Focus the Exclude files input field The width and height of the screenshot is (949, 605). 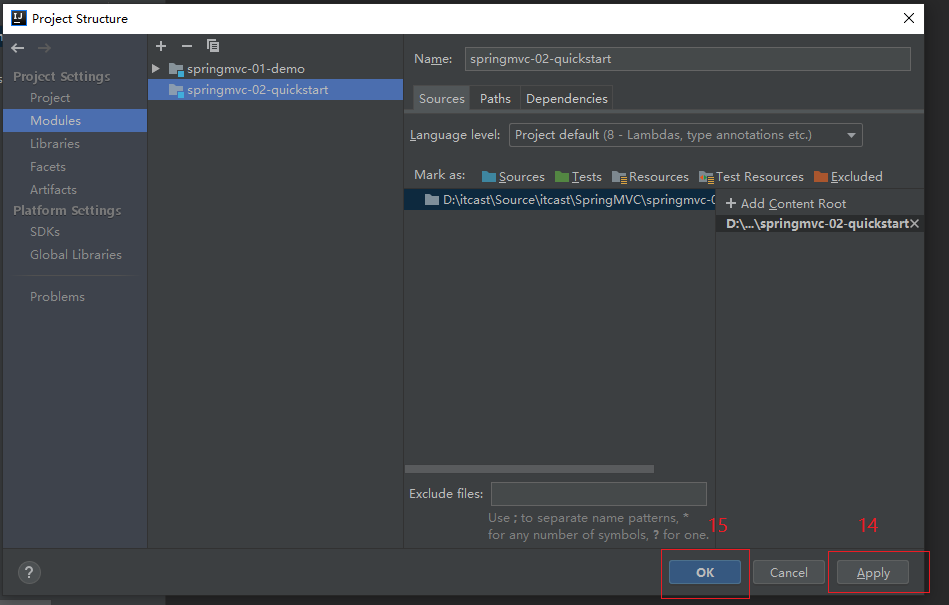click(x=598, y=494)
